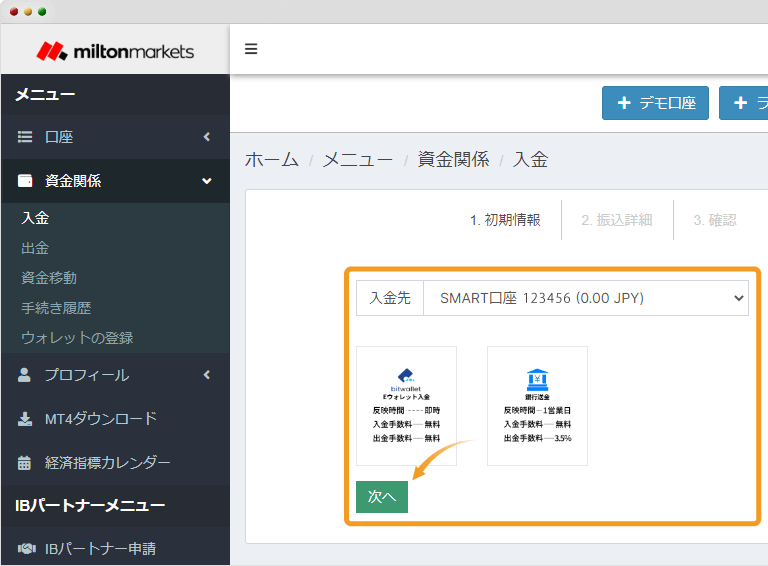Click the IBパートナー申請 handshake icon
The width and height of the screenshot is (768, 566).
(26, 549)
